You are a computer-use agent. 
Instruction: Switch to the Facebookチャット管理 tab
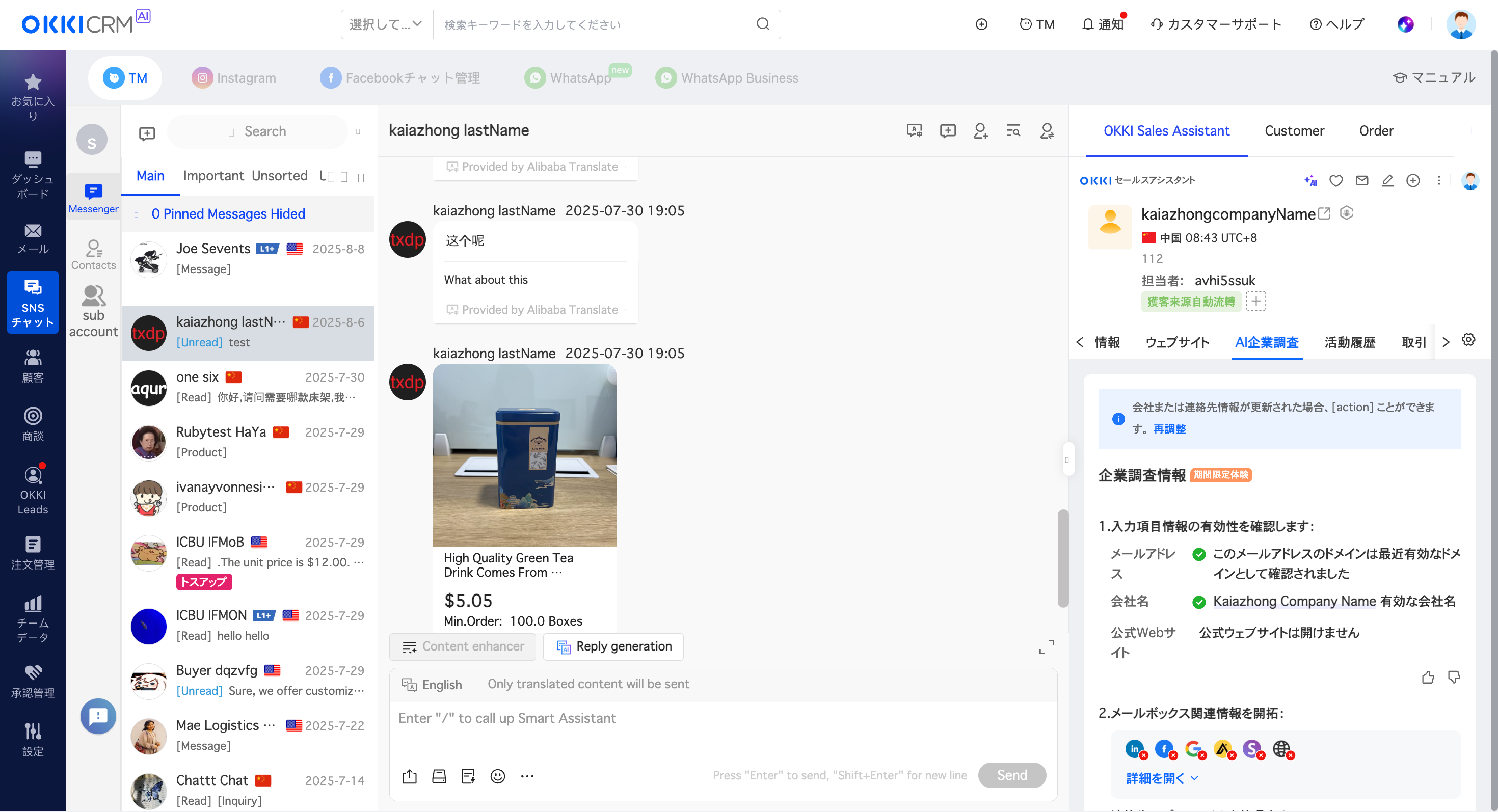[400, 78]
